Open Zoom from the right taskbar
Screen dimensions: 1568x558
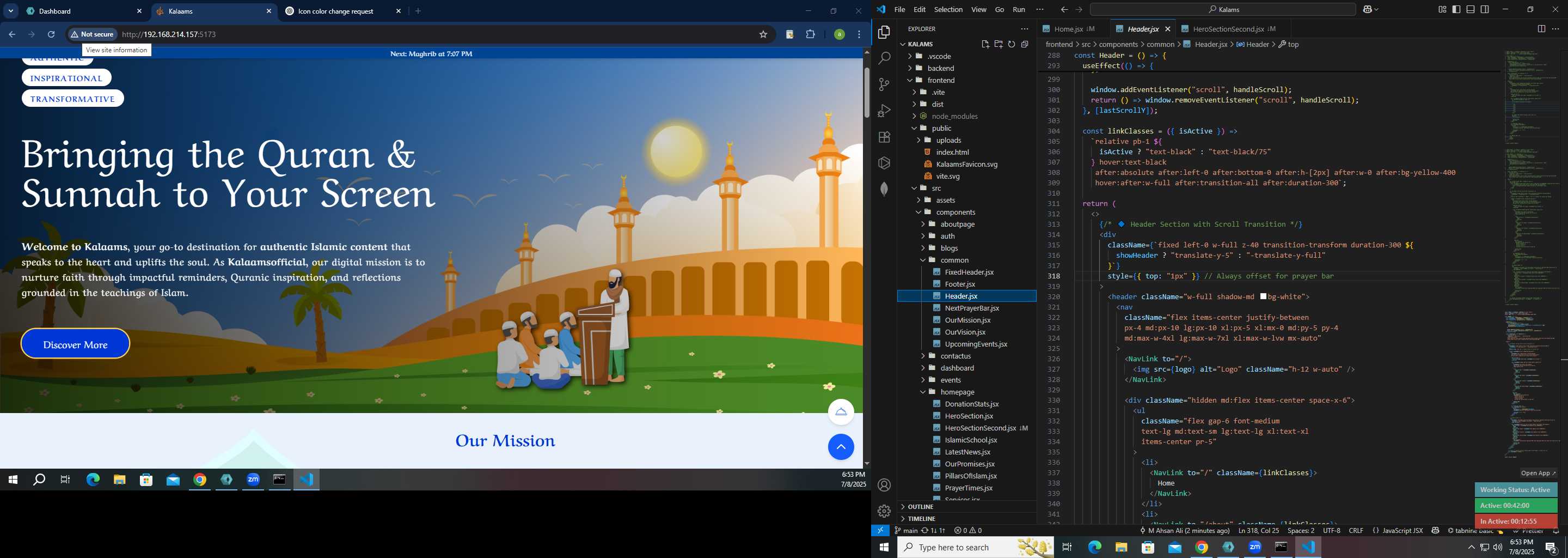coord(1255,547)
